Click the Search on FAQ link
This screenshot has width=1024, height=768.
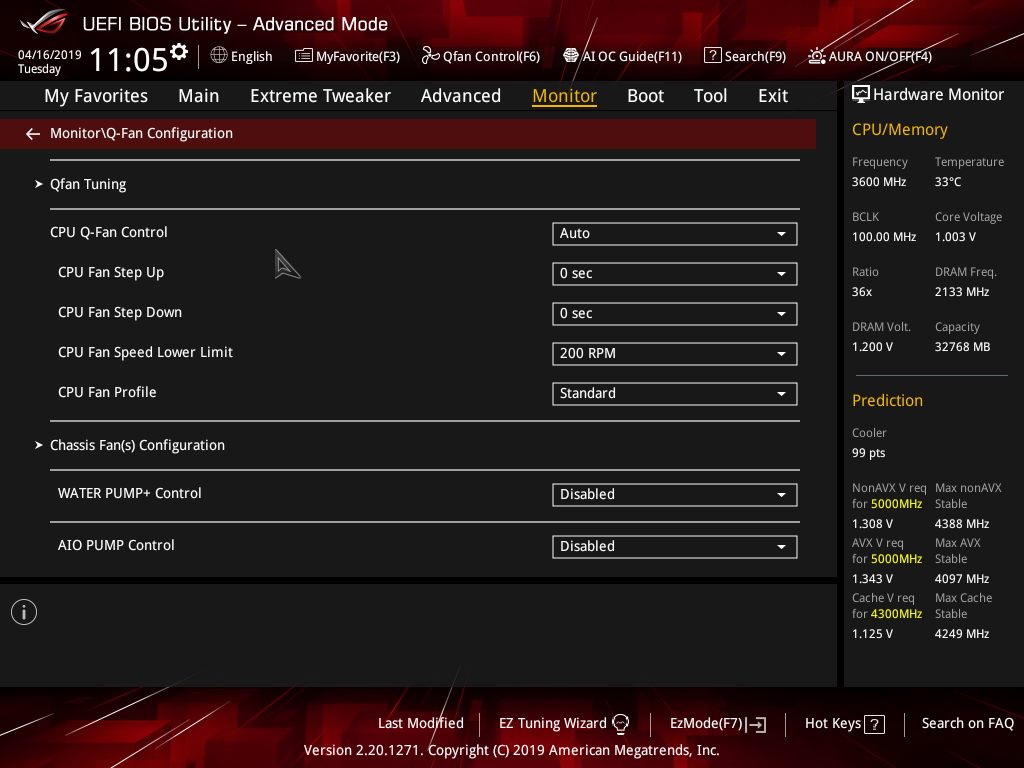pos(968,724)
